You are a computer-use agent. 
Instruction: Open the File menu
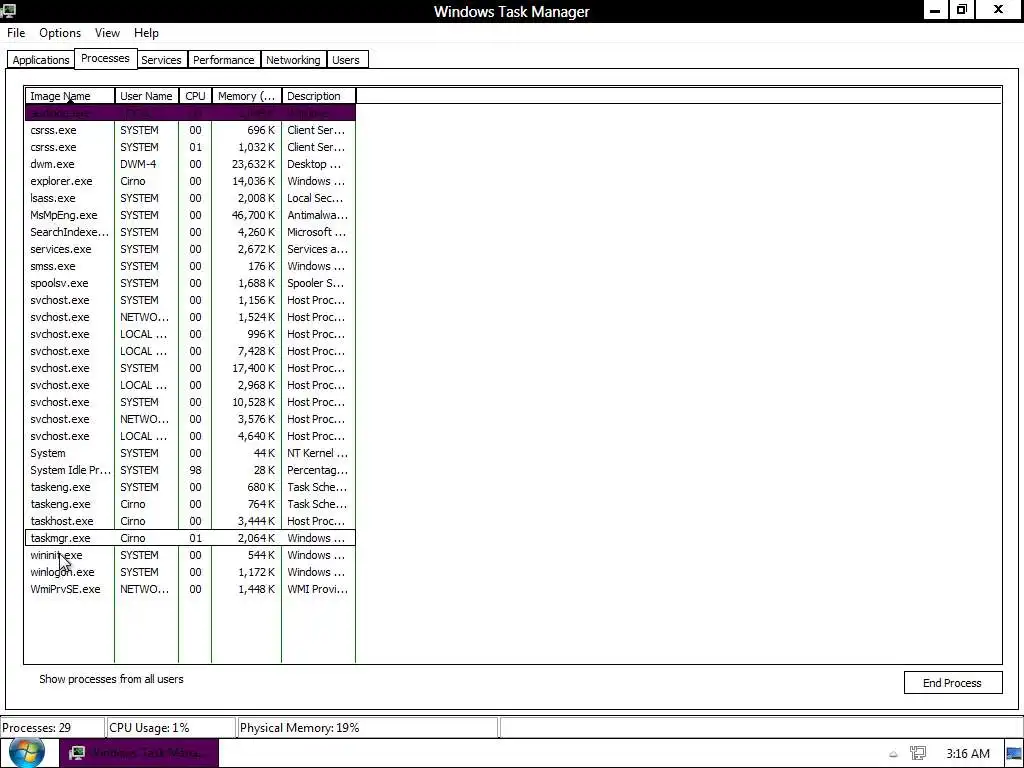coord(16,33)
